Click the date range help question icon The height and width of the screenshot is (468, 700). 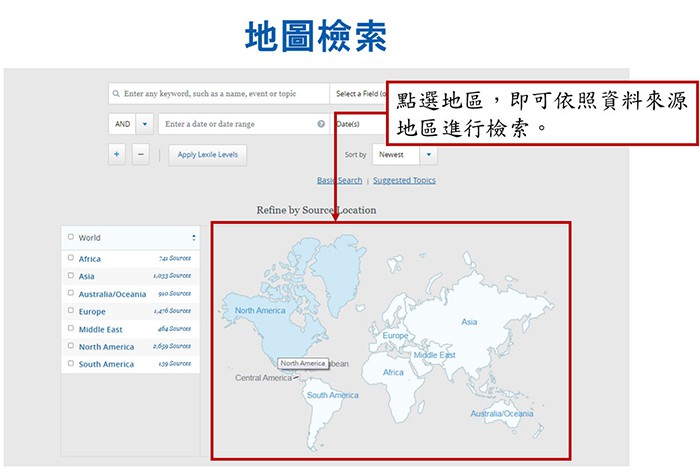coord(321,124)
